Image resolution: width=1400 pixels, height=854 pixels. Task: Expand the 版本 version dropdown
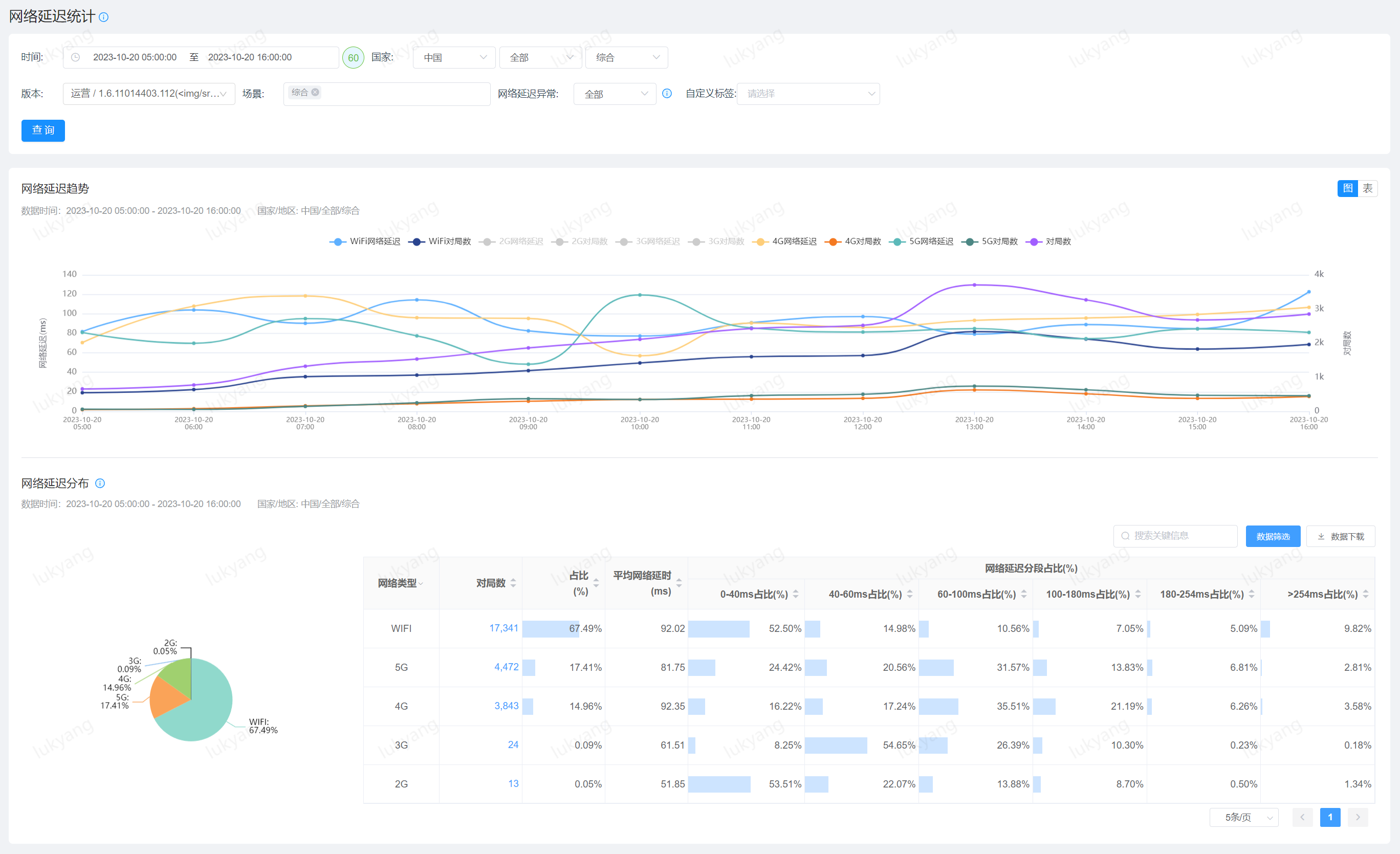click(149, 94)
